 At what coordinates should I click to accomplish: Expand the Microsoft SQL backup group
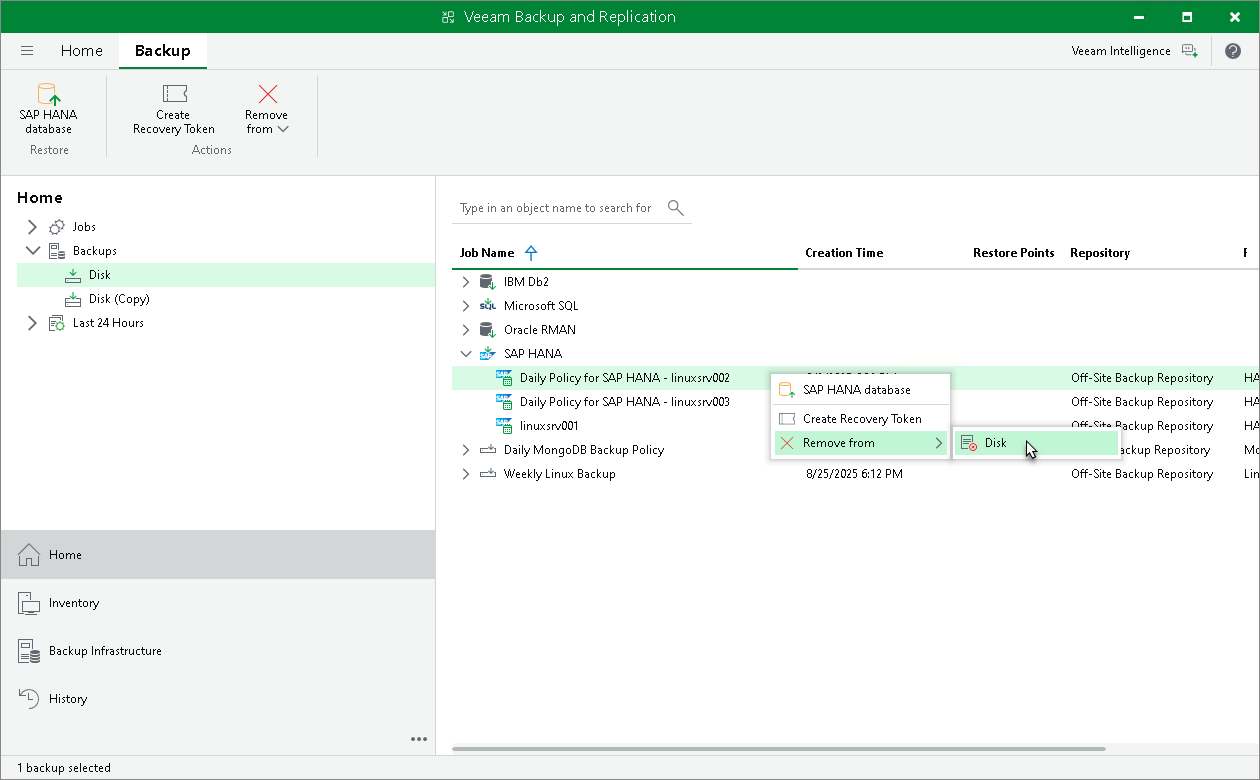click(x=465, y=306)
